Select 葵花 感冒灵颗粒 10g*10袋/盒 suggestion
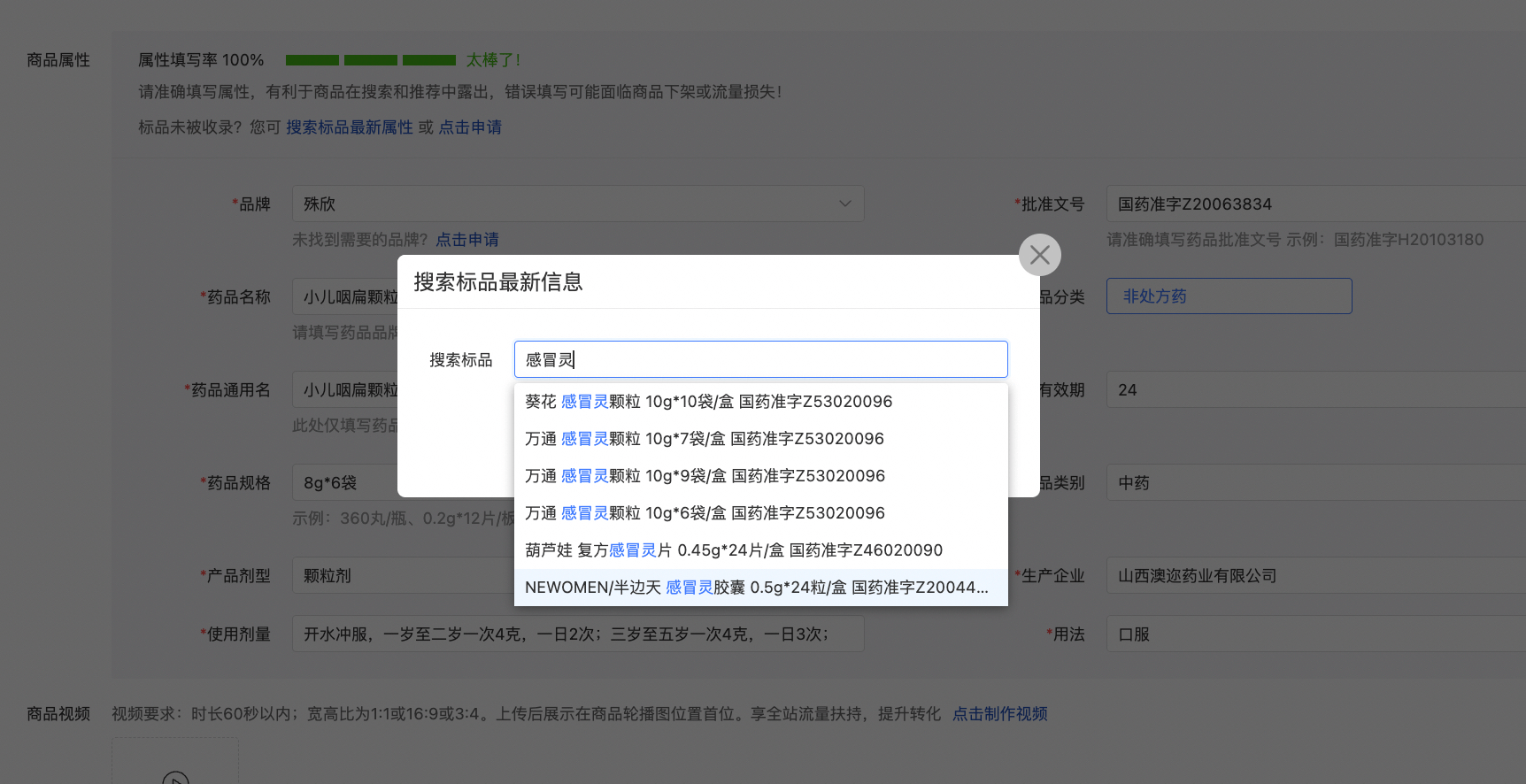 [760, 402]
